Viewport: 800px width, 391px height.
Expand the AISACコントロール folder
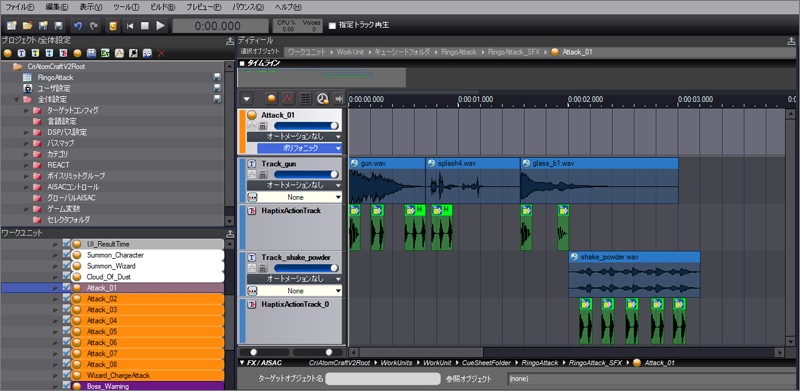coord(26,187)
